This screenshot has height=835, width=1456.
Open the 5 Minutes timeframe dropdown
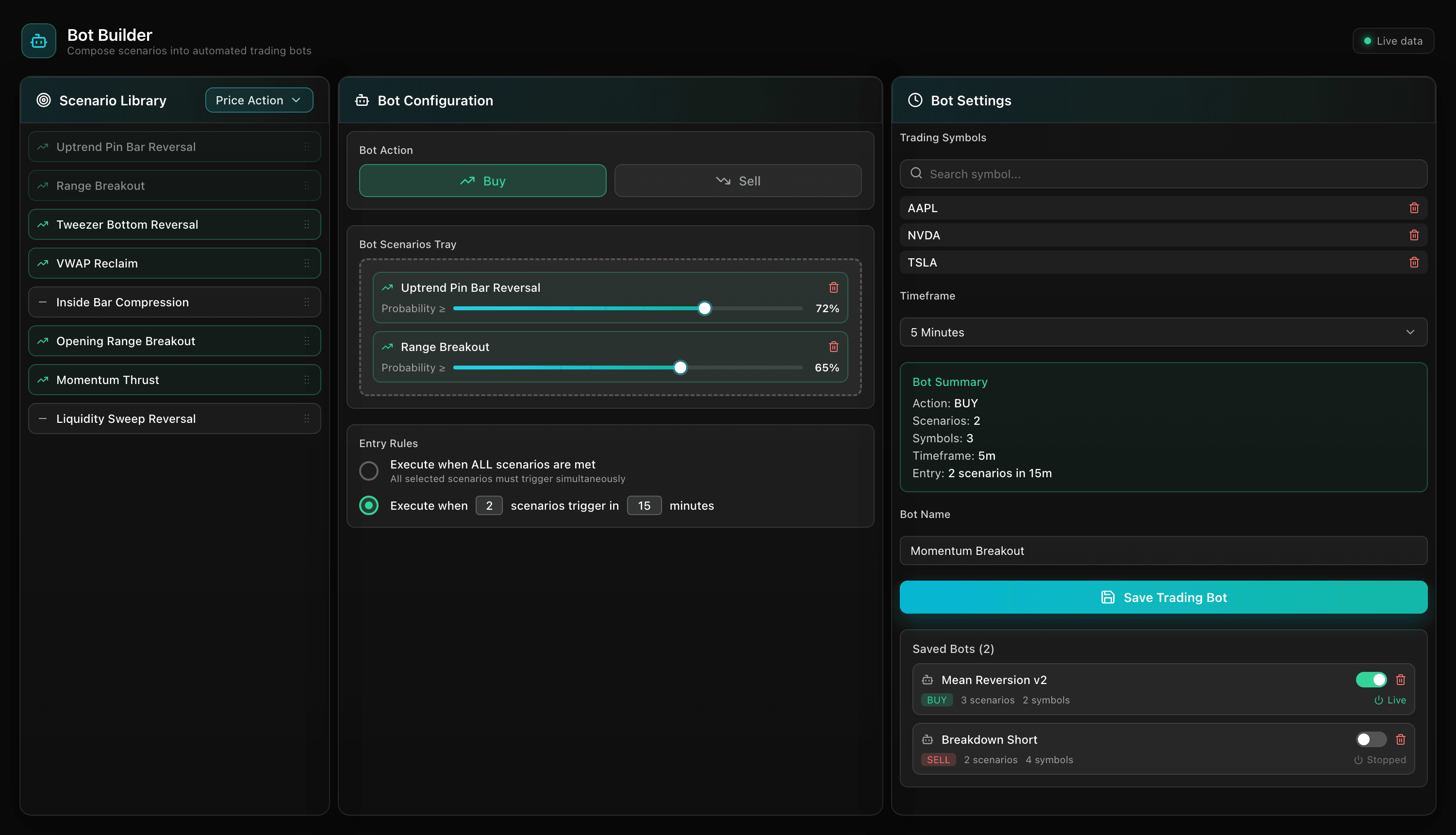click(1163, 332)
